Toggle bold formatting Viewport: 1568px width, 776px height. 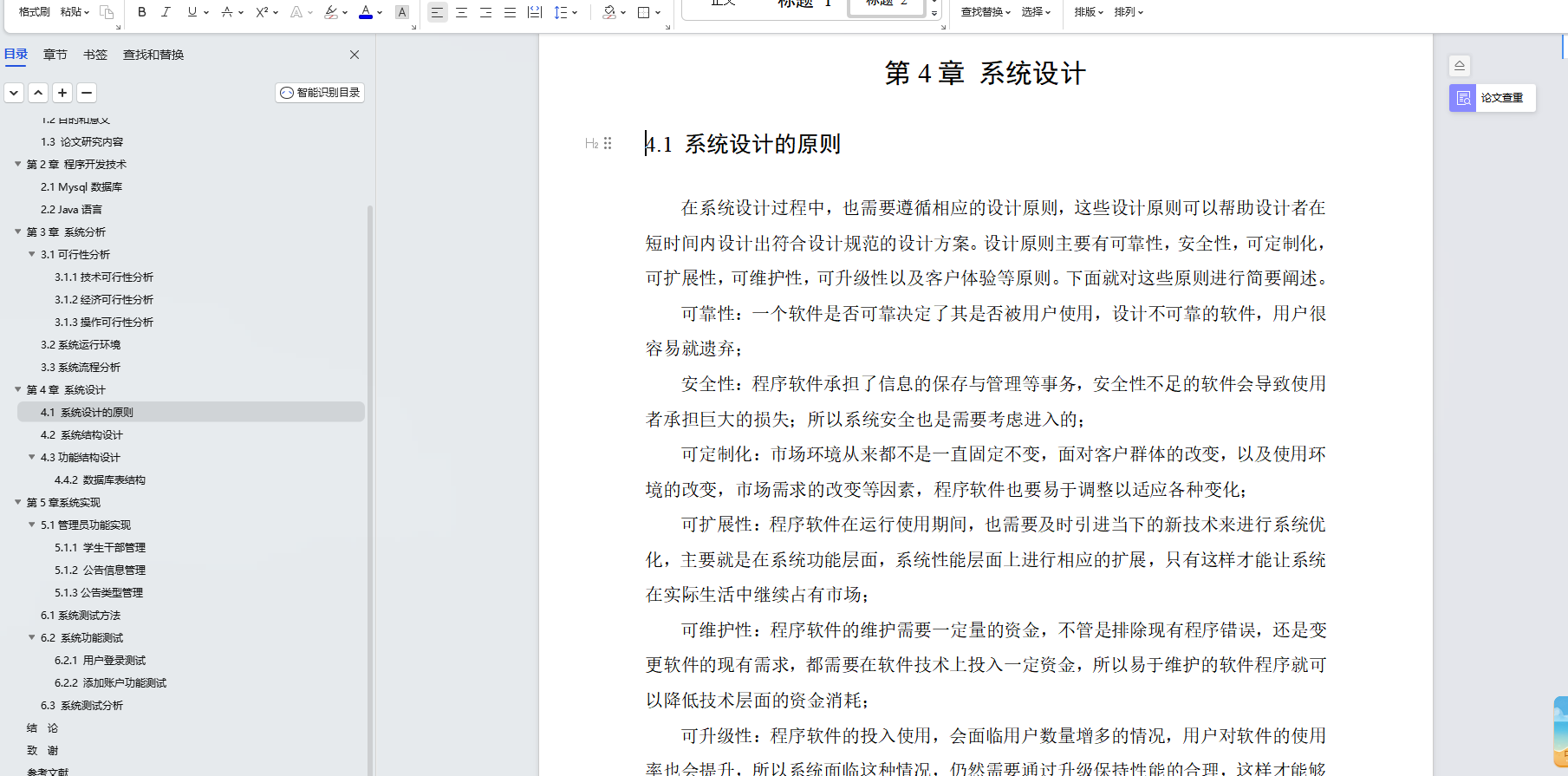142,12
